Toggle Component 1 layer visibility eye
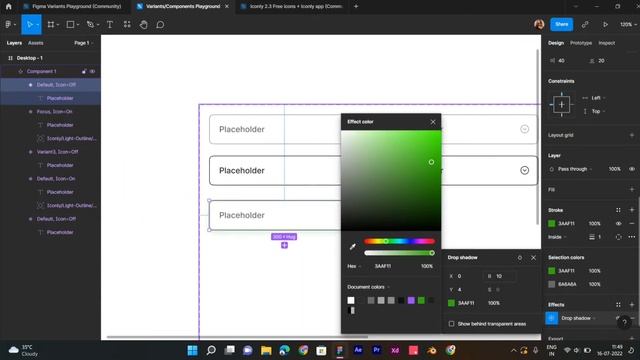The image size is (640, 360). coord(92,71)
